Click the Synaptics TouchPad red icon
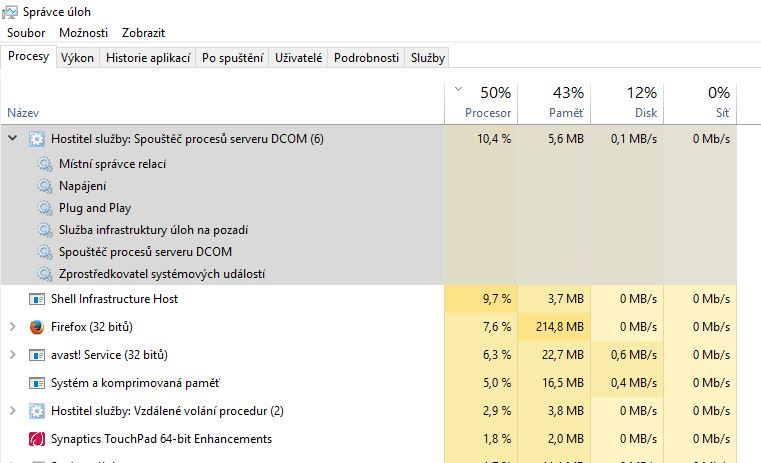The width and height of the screenshot is (761, 463). click(x=37, y=439)
